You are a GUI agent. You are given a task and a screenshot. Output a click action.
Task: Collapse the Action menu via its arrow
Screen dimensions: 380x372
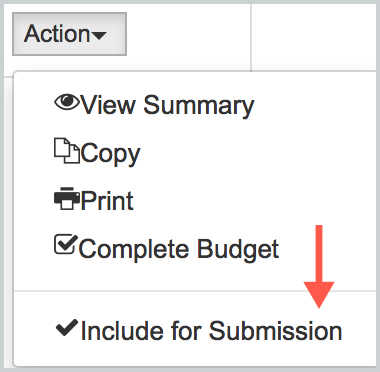[x=99, y=35]
